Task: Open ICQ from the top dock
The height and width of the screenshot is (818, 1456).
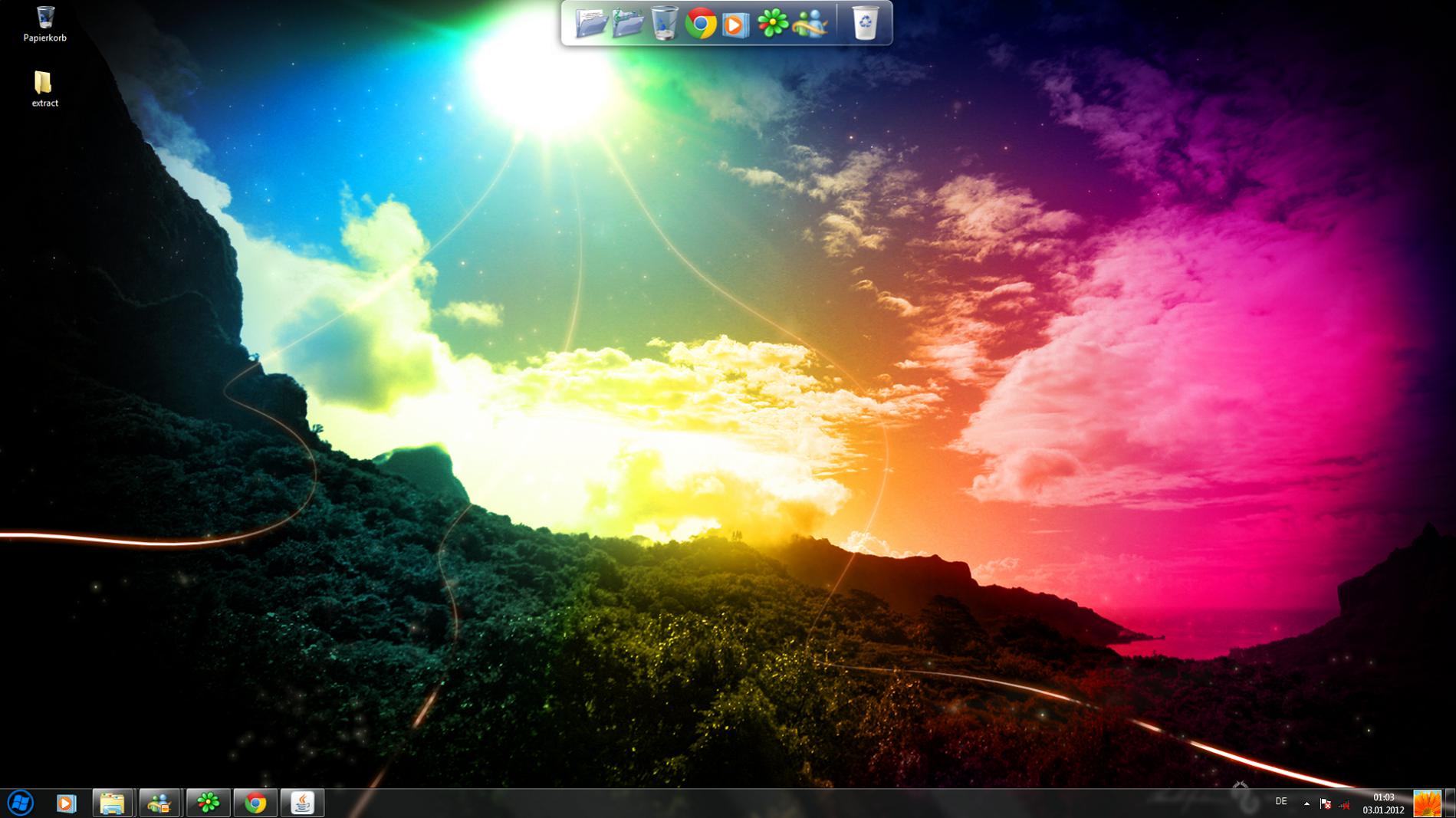Action: click(772, 24)
